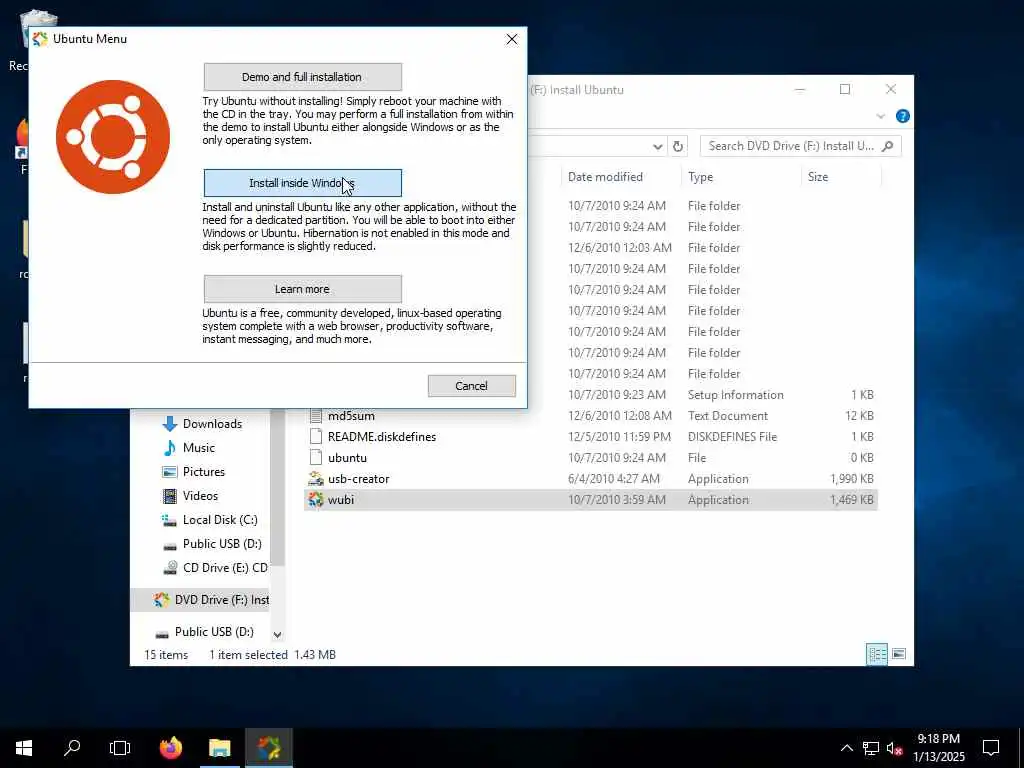The height and width of the screenshot is (768, 1024).
Task: Open Pictures in navigation pane
Action: point(204,472)
